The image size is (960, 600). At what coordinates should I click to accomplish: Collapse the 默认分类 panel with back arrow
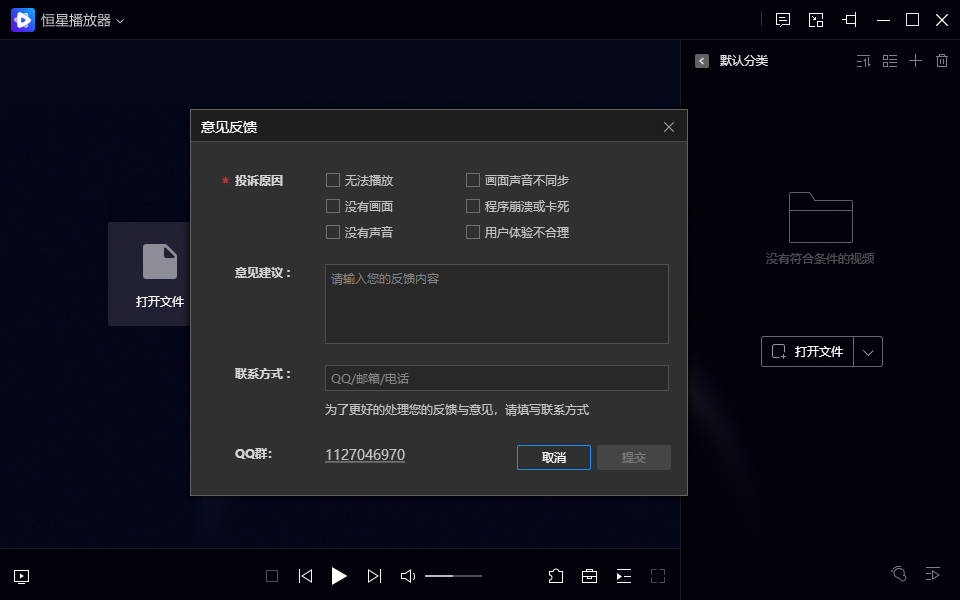pos(702,61)
